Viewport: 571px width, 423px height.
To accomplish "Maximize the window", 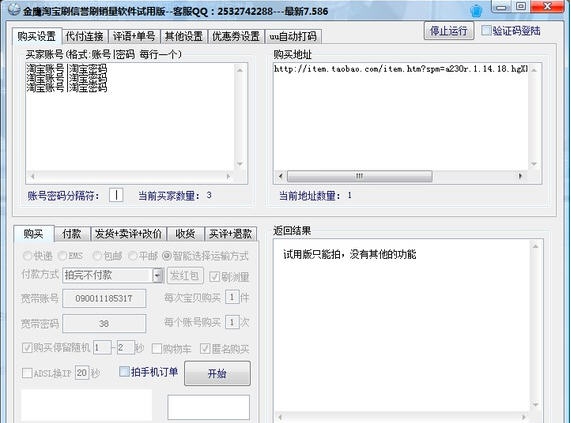I will pyautogui.click(x=521, y=7).
